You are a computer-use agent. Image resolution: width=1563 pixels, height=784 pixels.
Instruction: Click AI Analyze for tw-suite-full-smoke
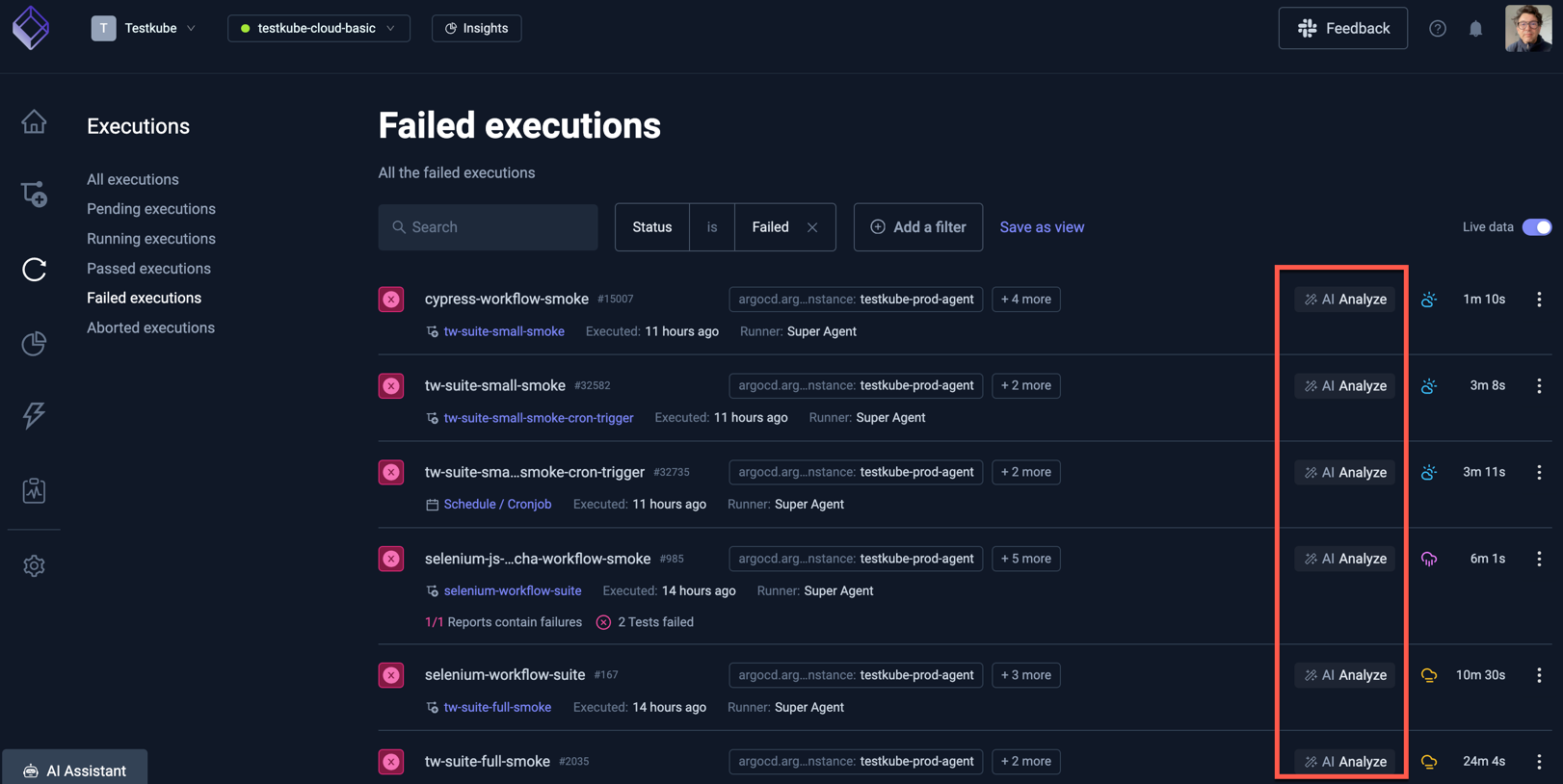1344,762
